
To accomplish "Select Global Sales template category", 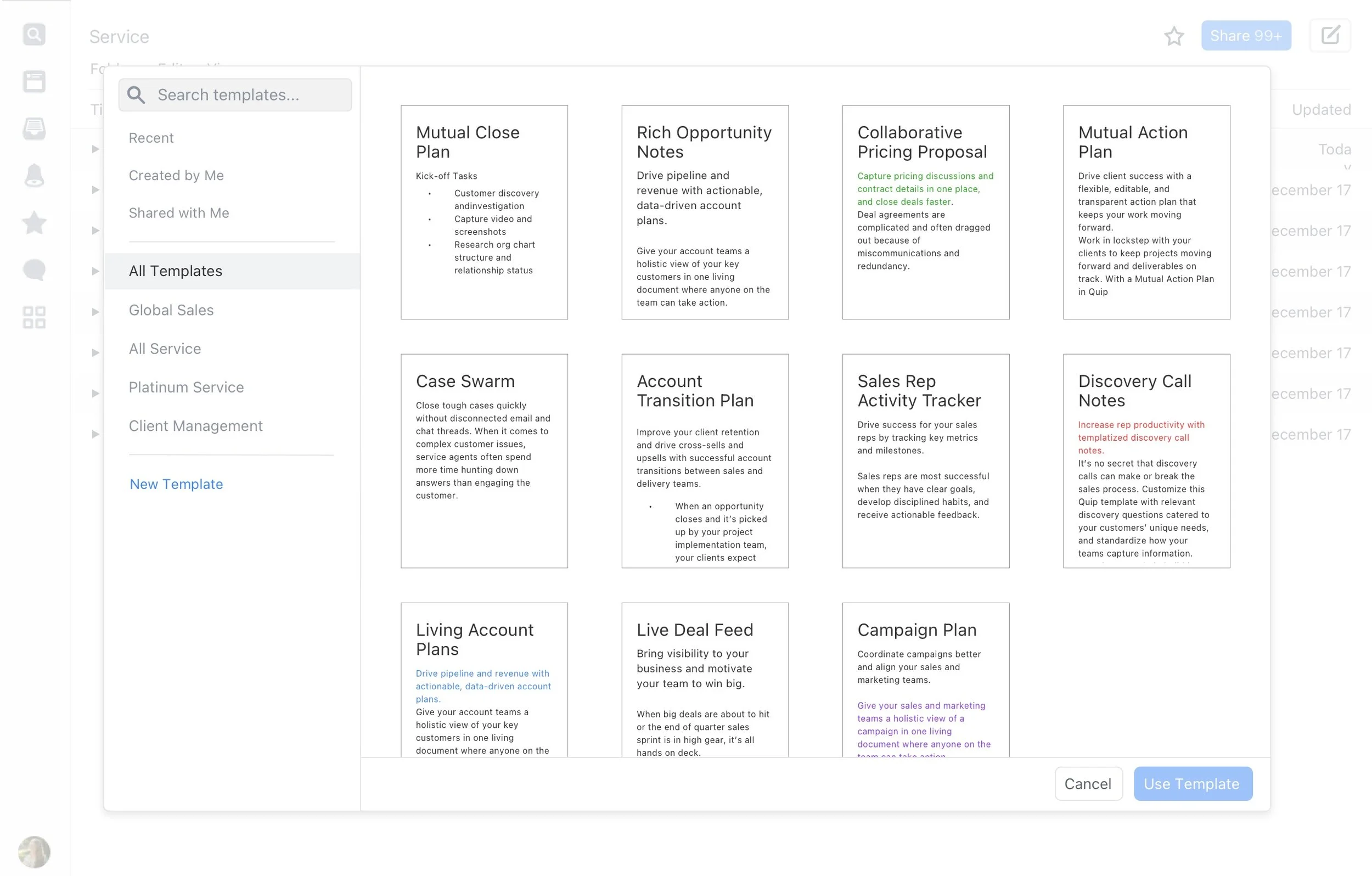I will click(x=171, y=310).
